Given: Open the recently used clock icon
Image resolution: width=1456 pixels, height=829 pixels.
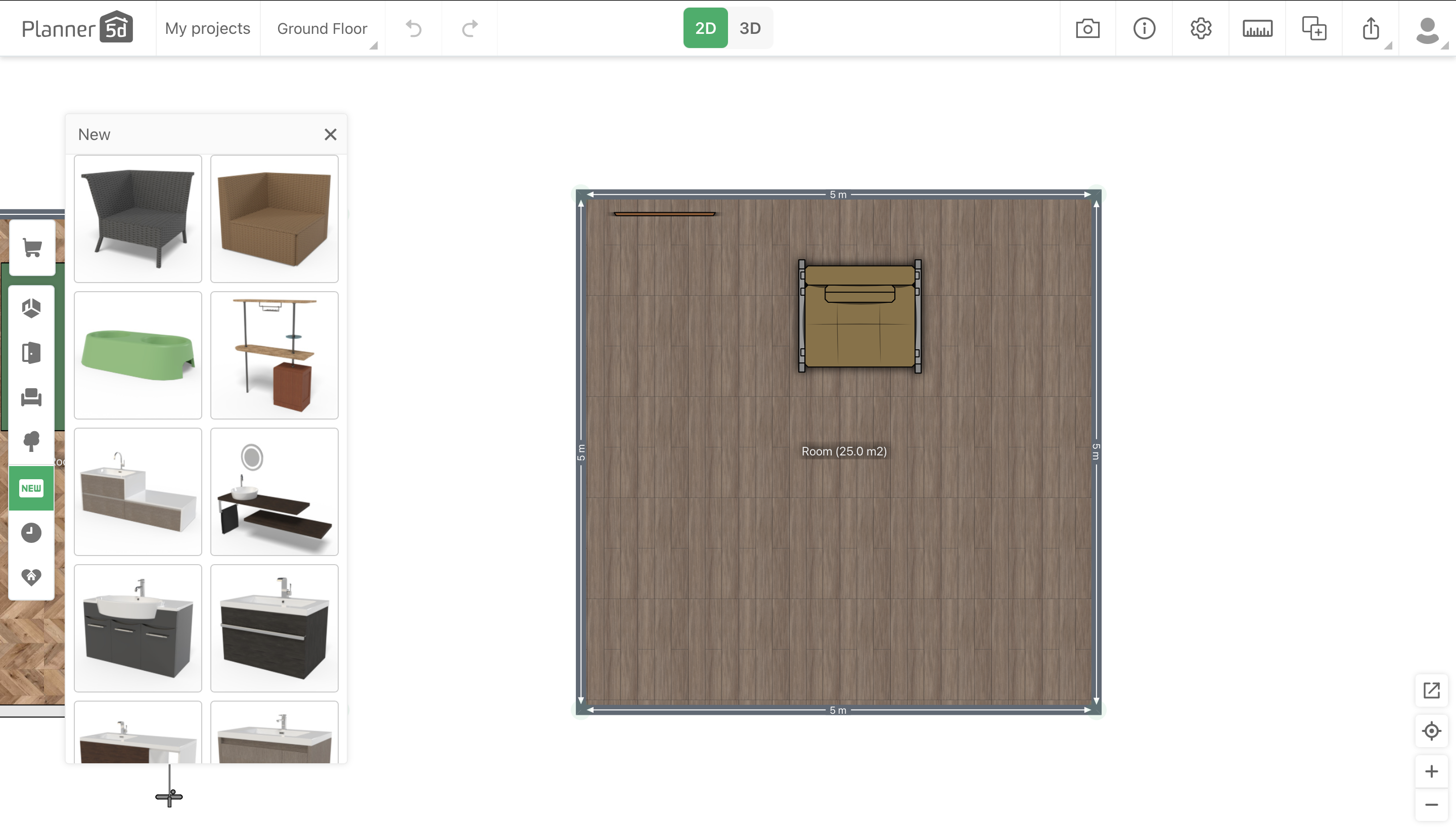Looking at the screenshot, I should coord(31,532).
